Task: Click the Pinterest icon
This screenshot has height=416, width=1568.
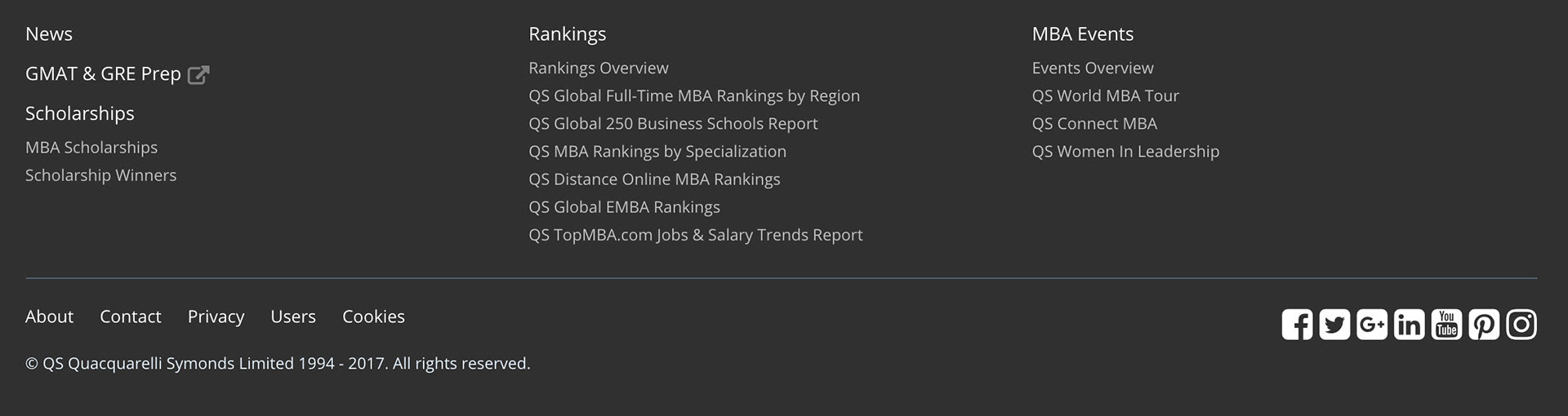Action: [x=1484, y=325]
